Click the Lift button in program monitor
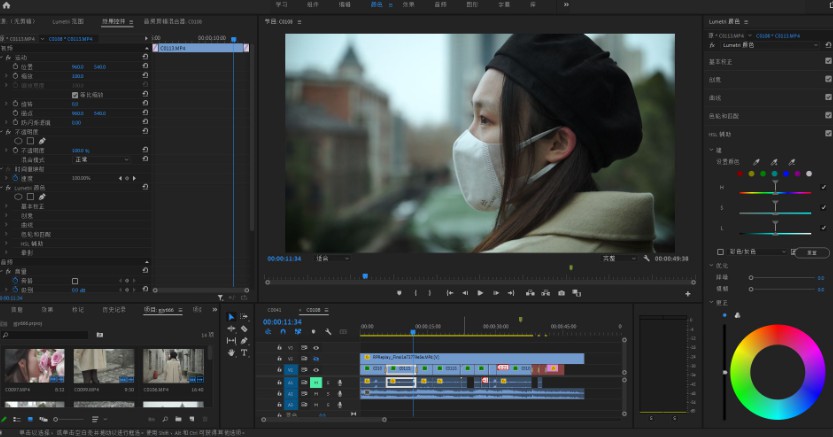This screenshot has width=833, height=437. 530,293
